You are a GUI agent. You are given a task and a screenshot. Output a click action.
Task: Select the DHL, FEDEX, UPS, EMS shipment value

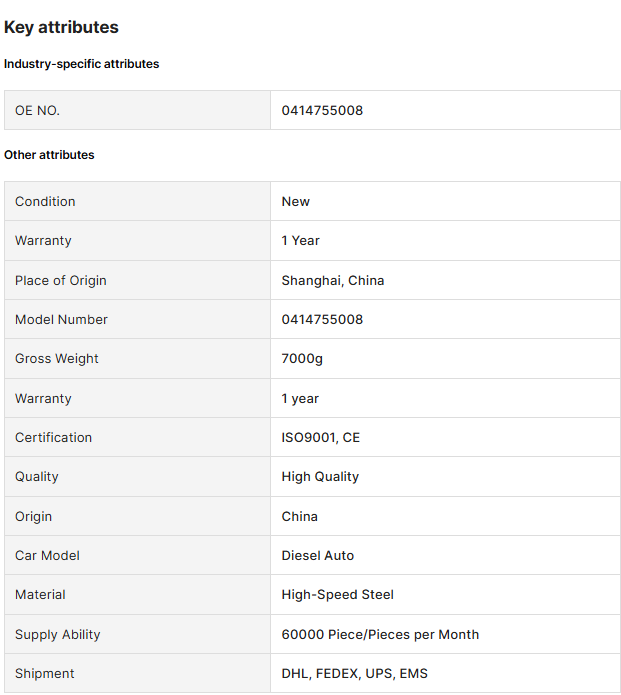click(x=355, y=674)
